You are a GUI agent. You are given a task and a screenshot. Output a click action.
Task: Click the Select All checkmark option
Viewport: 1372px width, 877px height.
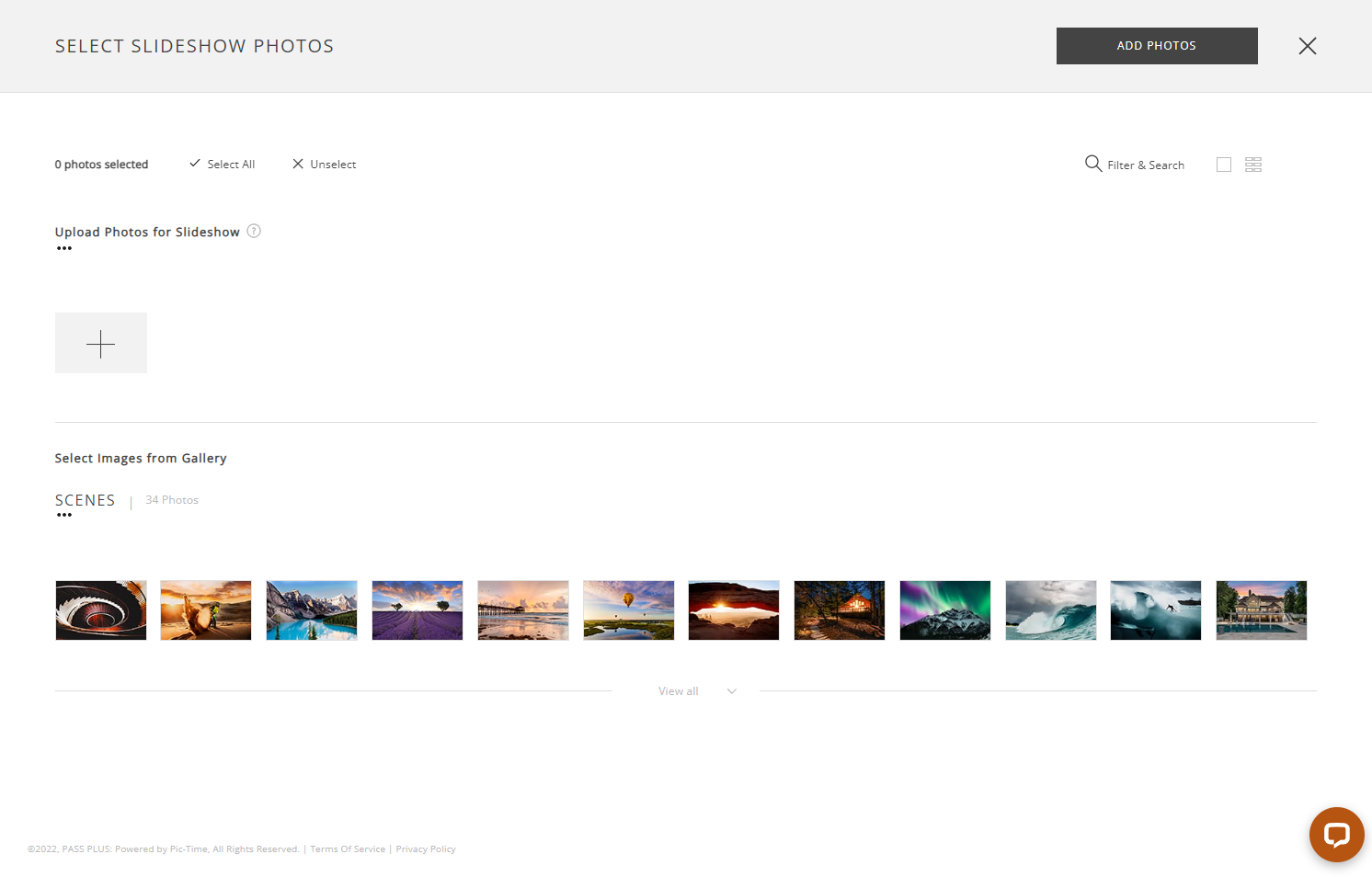click(x=222, y=164)
